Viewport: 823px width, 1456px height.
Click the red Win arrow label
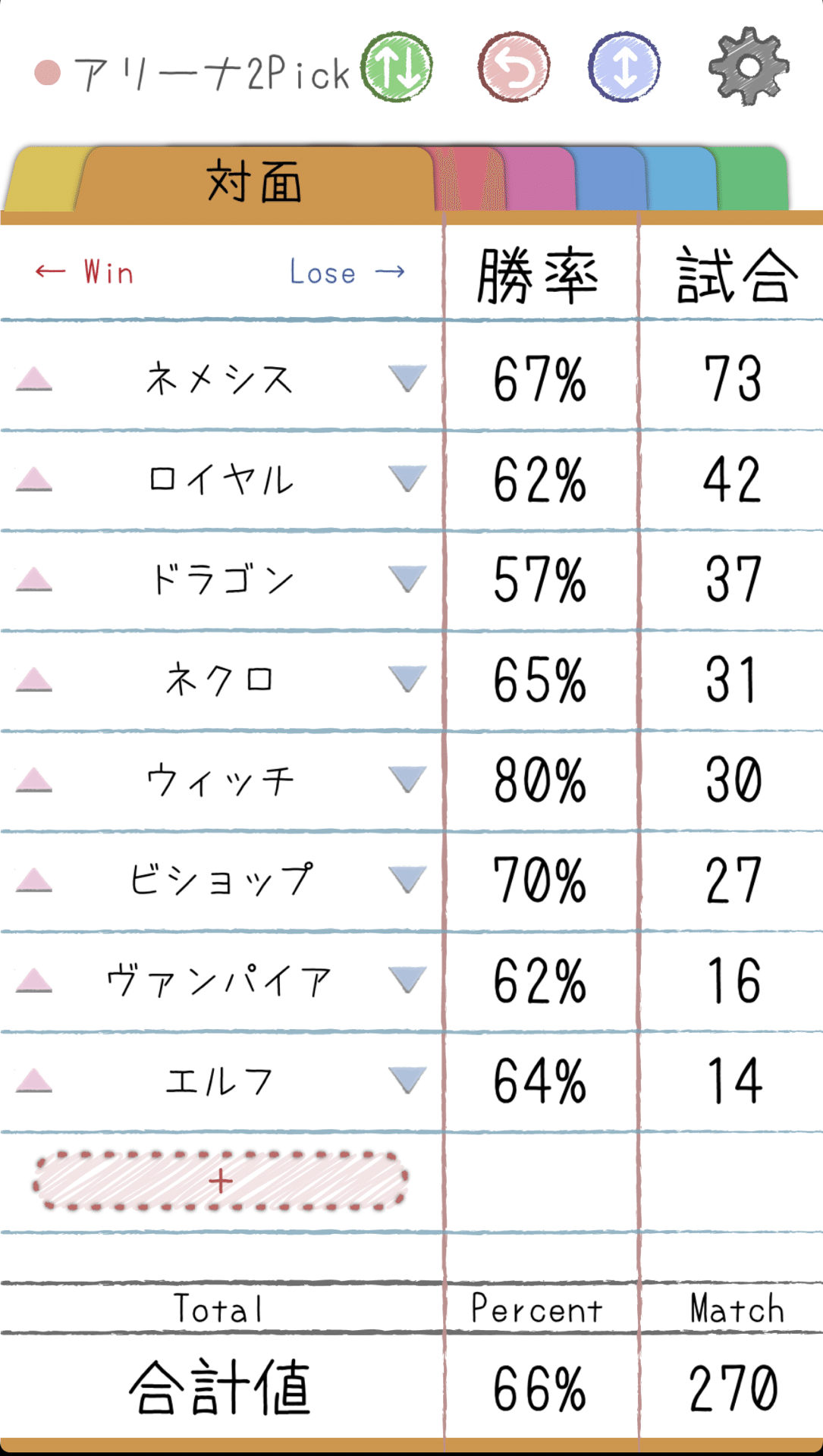pyautogui.click(x=83, y=273)
